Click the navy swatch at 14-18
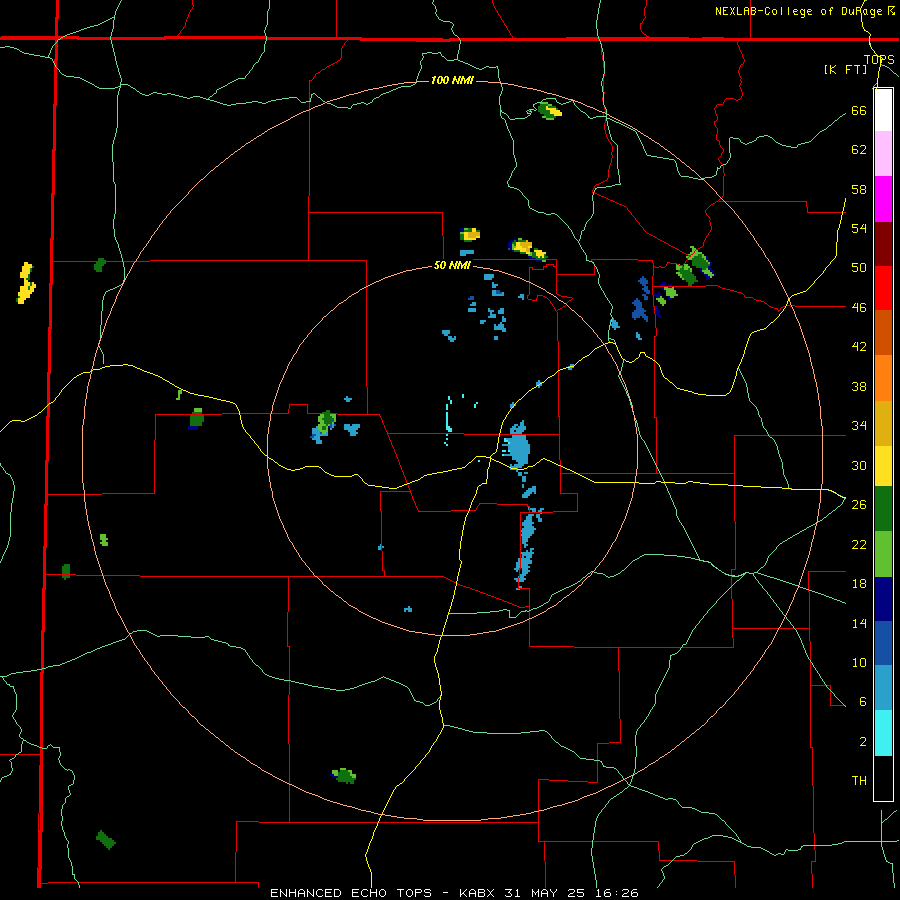This screenshot has height=900, width=900. click(883, 599)
